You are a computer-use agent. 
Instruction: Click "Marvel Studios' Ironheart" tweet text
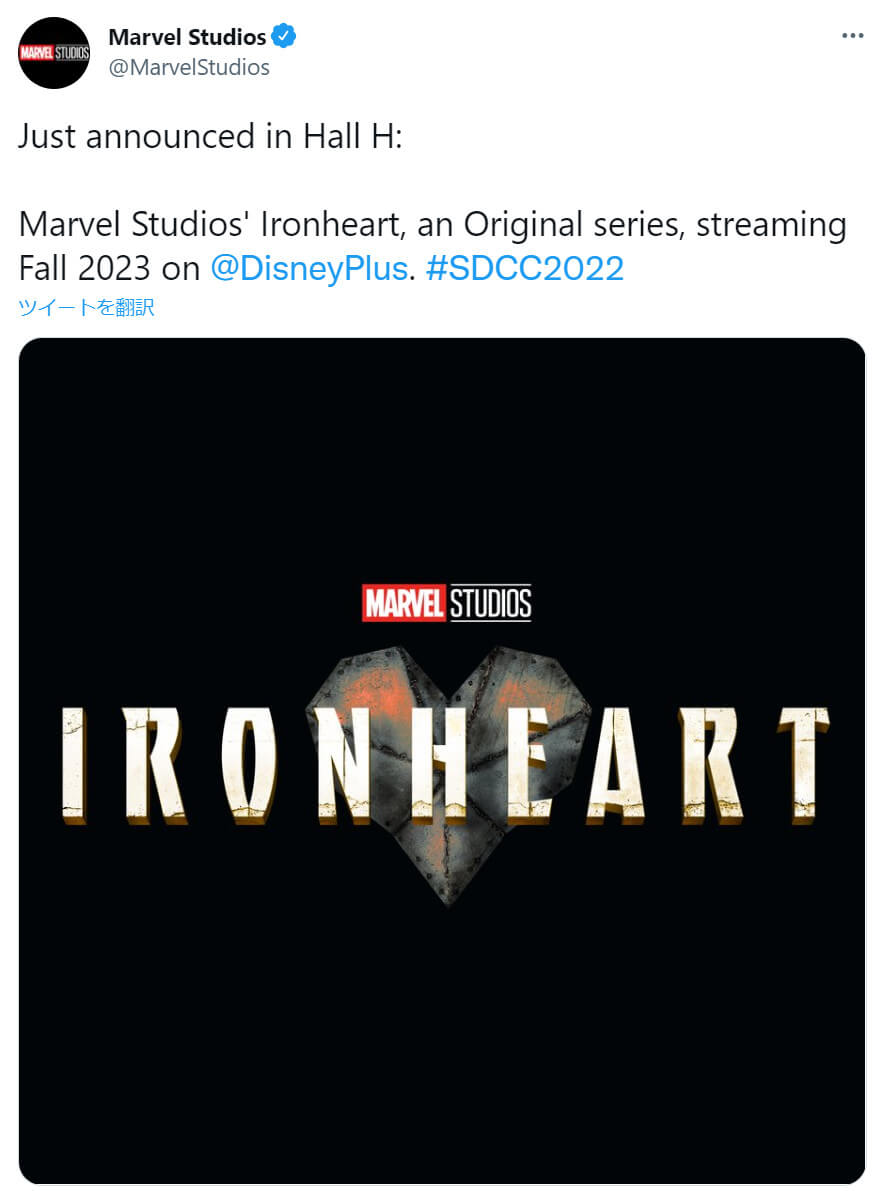(x=209, y=225)
